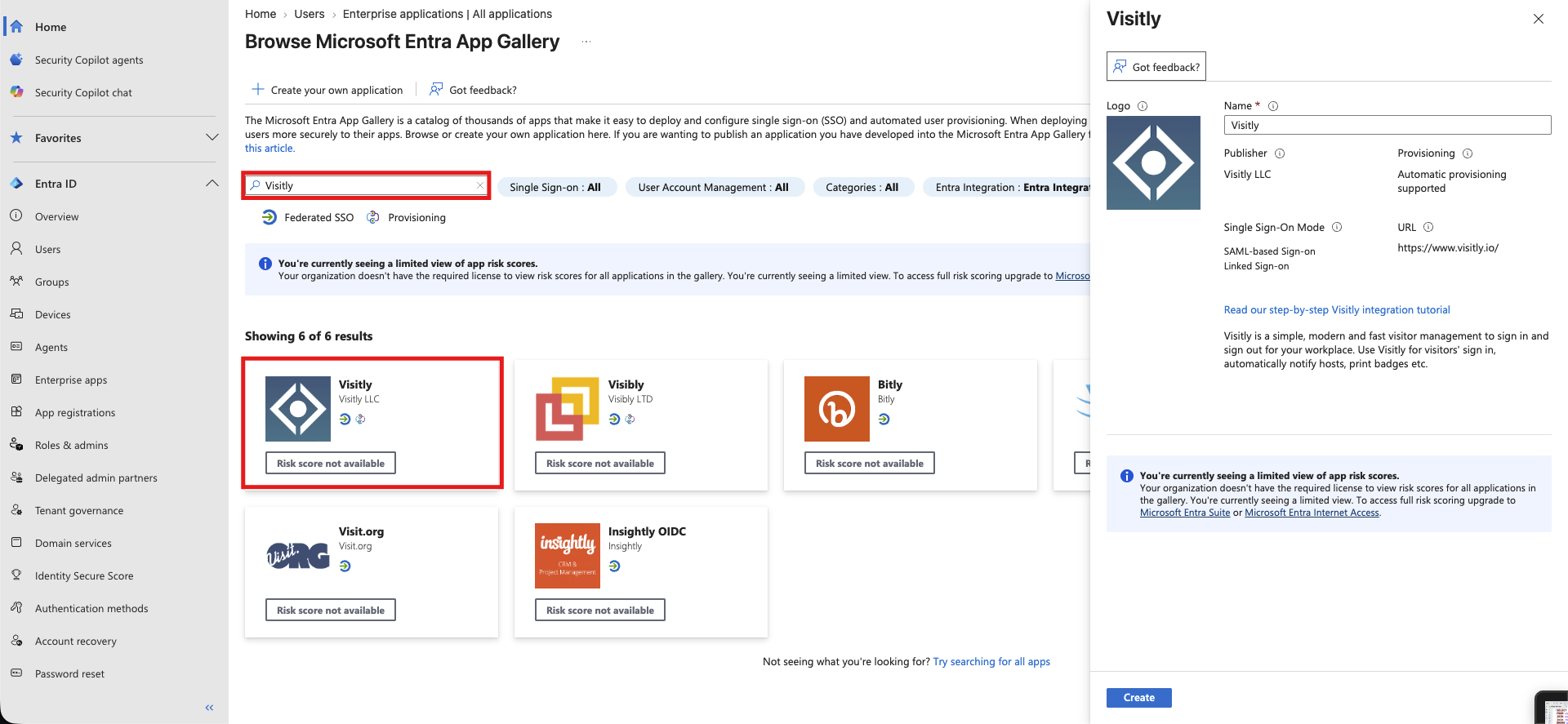
Task: Click the gallery search box
Action: point(367,185)
